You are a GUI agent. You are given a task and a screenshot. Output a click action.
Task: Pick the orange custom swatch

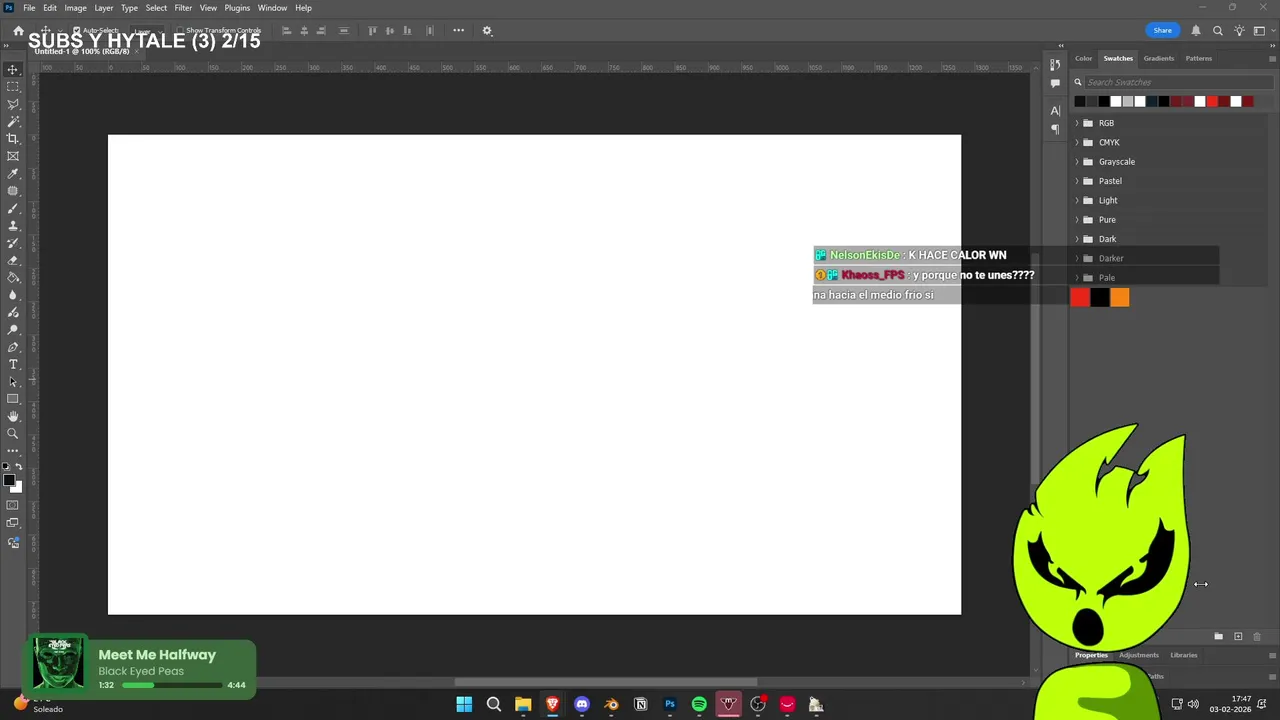coord(1120,297)
